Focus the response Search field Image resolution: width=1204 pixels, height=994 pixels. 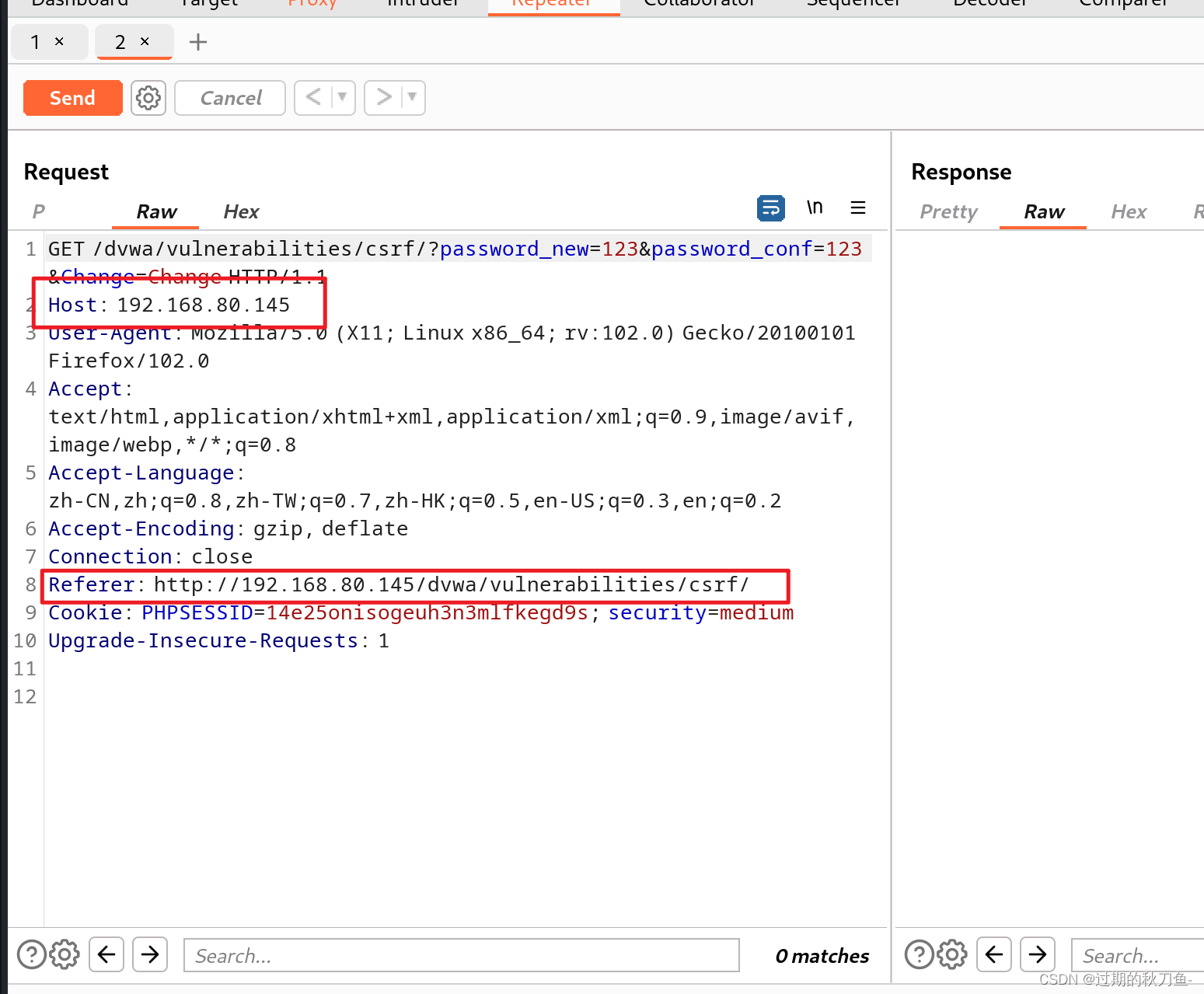pyautogui.click(x=1138, y=955)
